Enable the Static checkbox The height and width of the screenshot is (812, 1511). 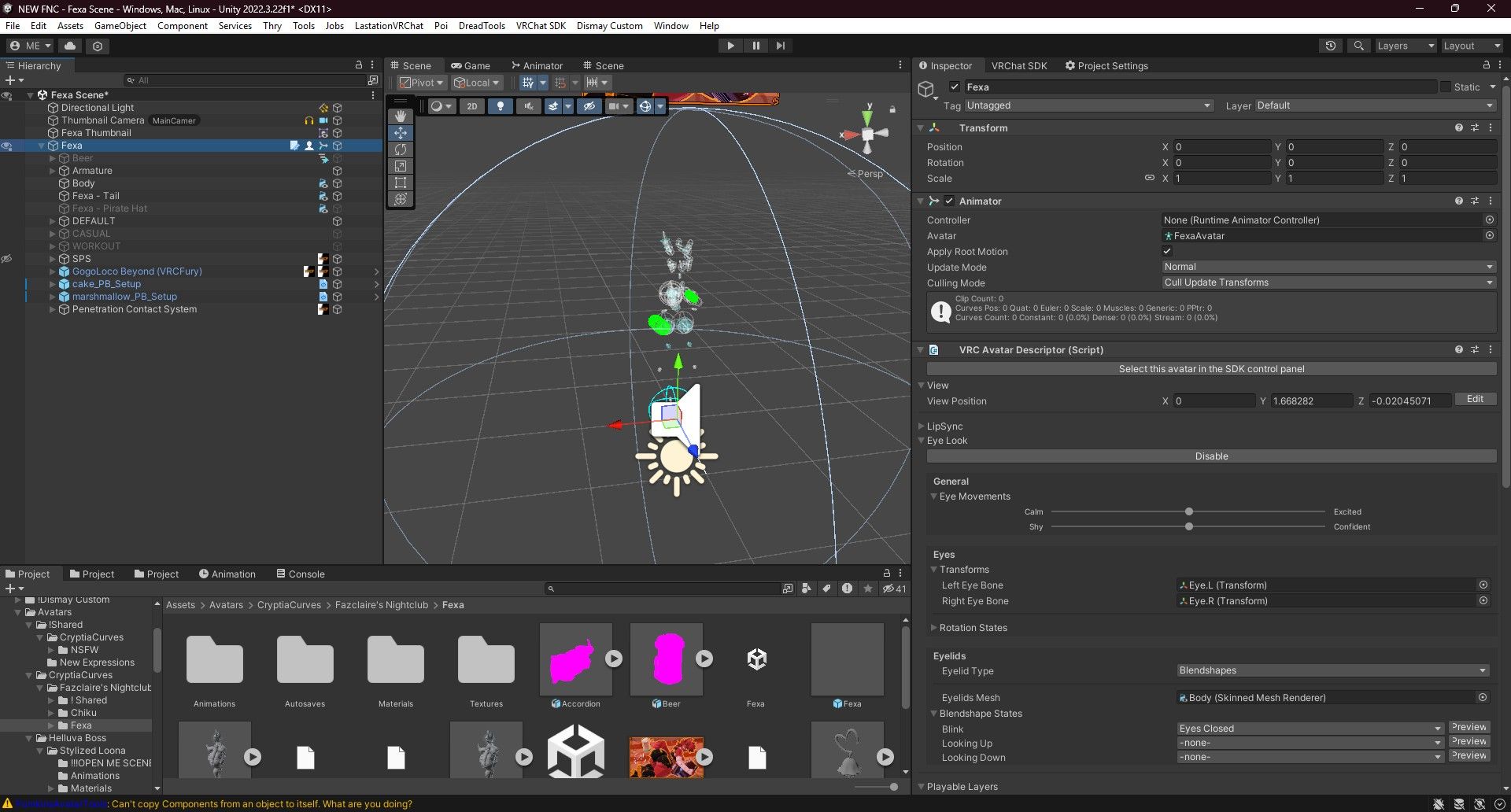tap(1445, 87)
